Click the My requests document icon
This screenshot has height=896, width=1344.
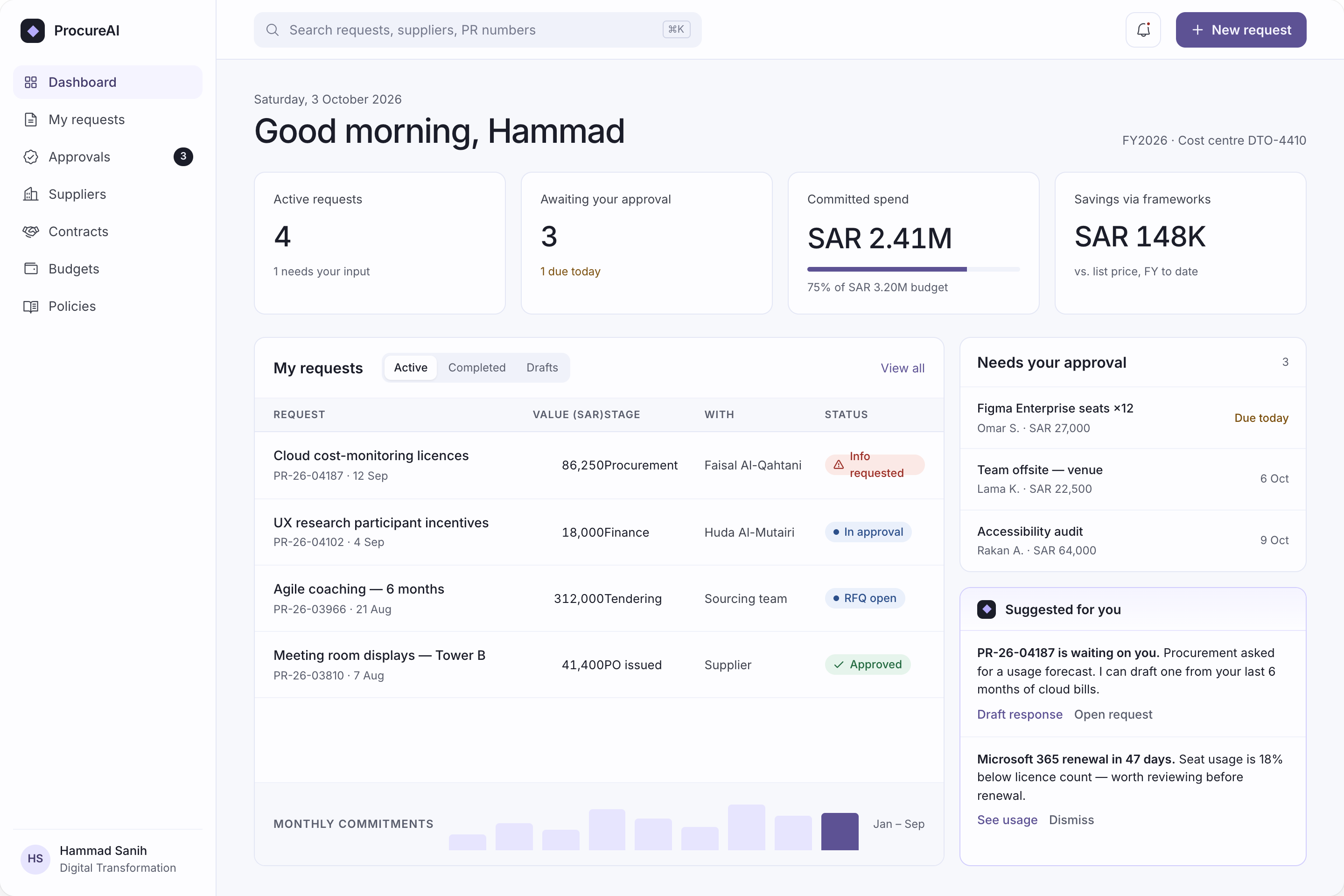pyautogui.click(x=31, y=119)
